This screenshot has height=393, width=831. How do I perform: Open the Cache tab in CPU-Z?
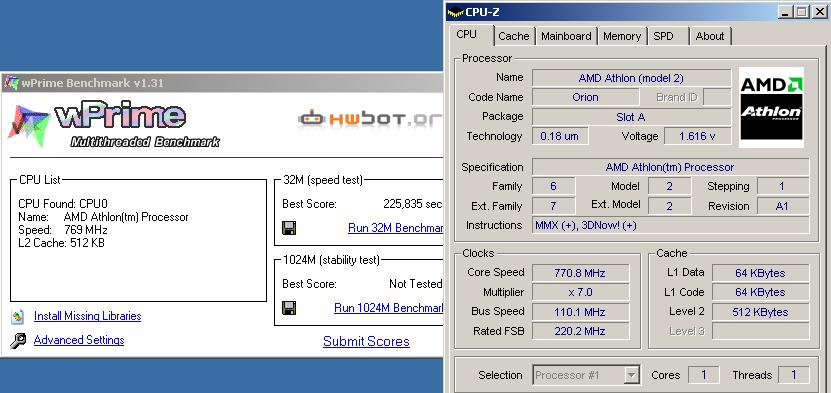coord(514,37)
